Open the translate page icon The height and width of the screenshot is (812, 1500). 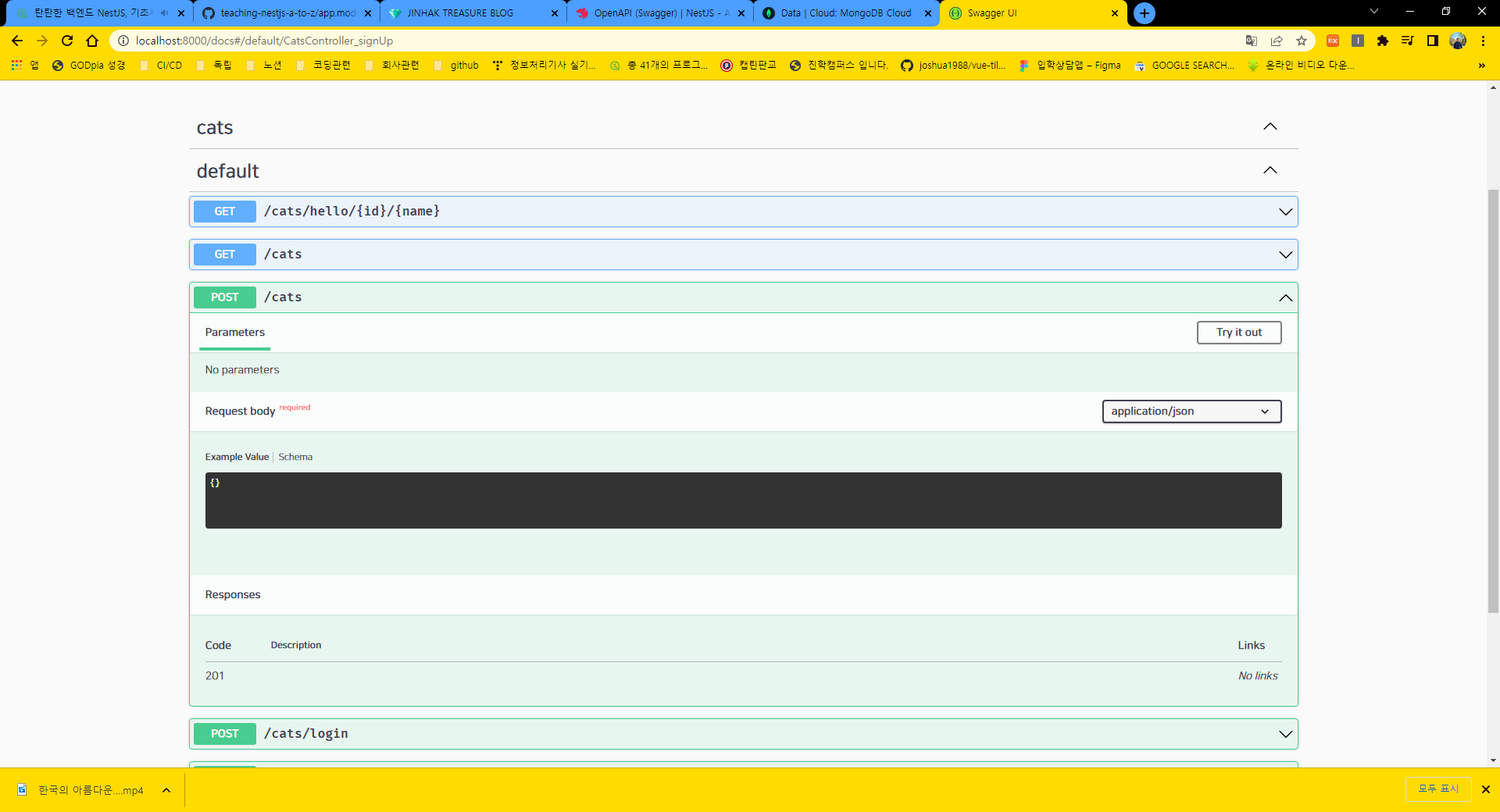[x=1252, y=41]
